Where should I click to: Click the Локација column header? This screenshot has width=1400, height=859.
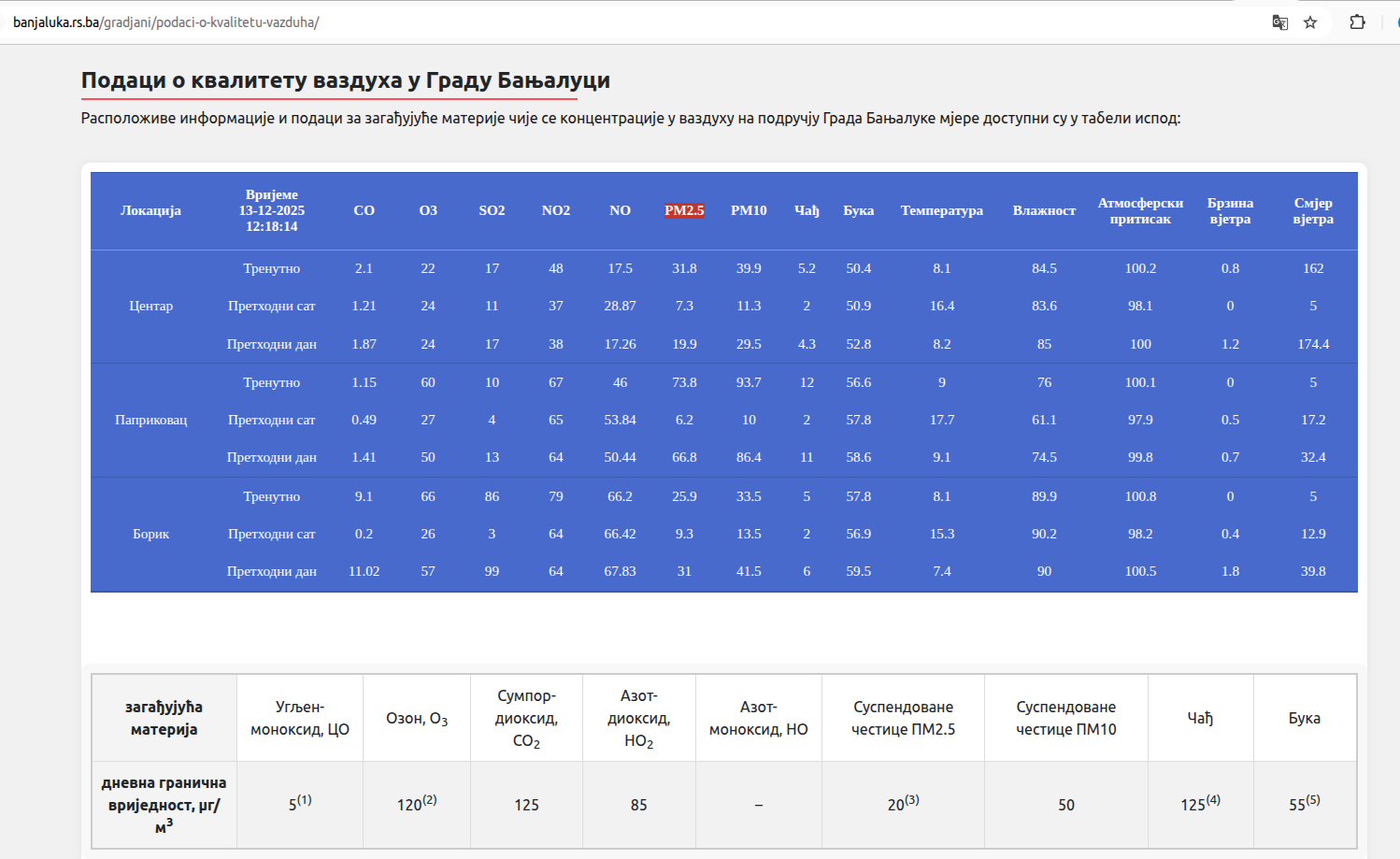coord(150,210)
